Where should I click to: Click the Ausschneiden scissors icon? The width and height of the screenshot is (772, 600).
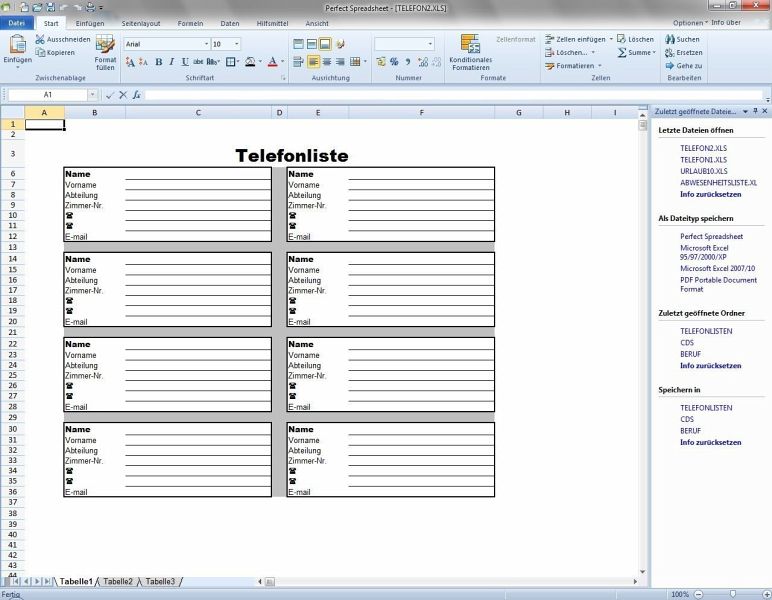point(40,39)
